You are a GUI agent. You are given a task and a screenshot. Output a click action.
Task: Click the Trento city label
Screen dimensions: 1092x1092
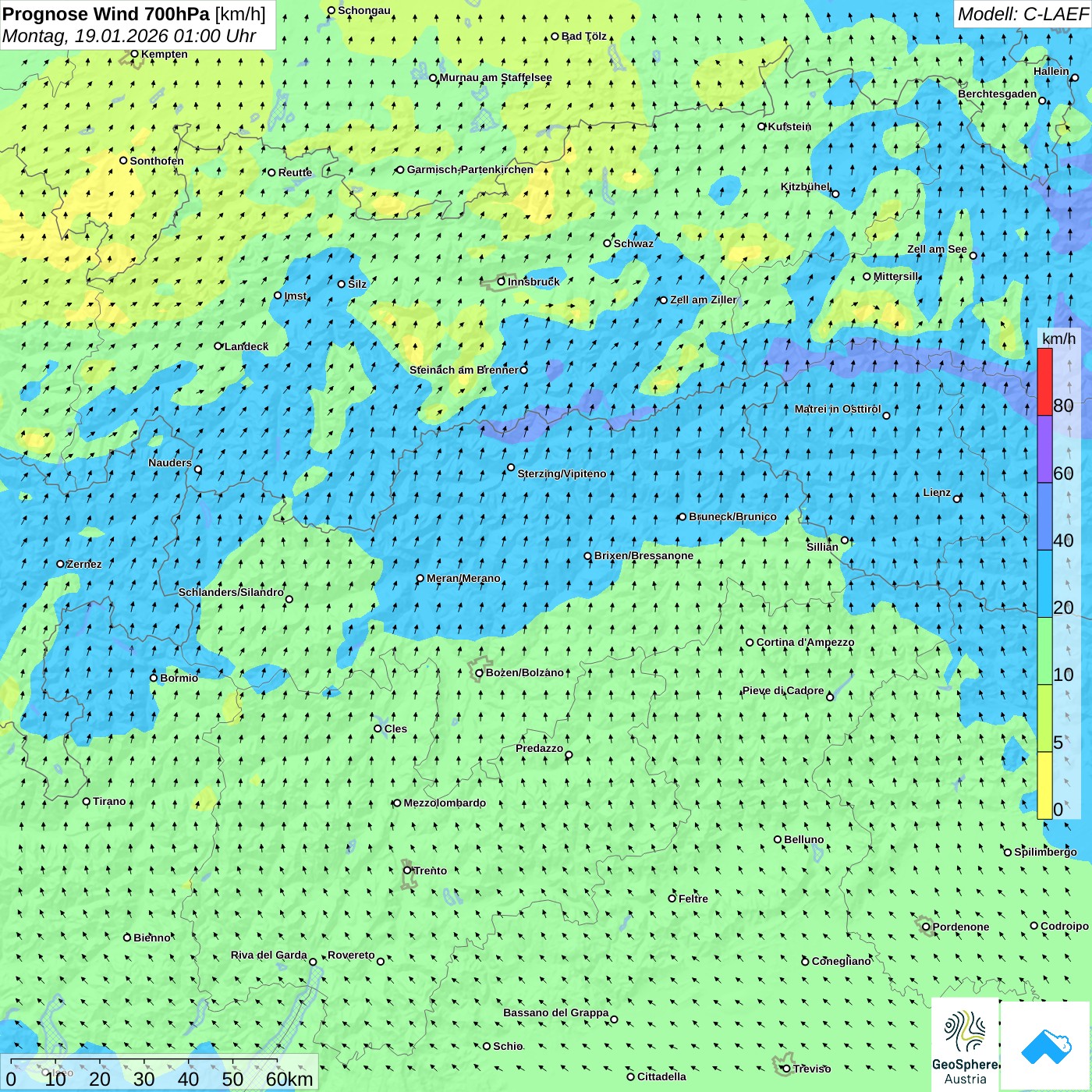(430, 870)
